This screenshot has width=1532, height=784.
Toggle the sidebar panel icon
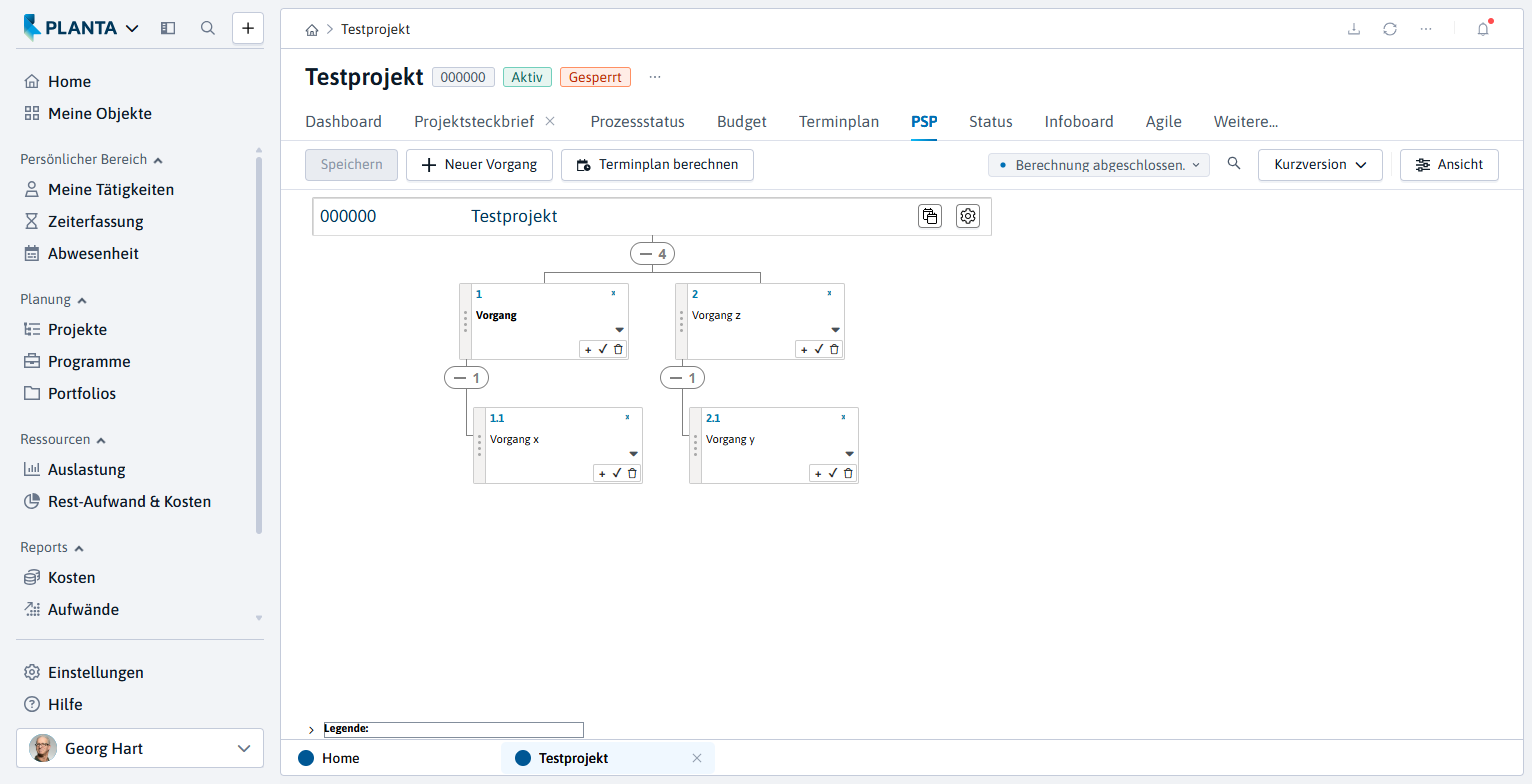pos(168,28)
